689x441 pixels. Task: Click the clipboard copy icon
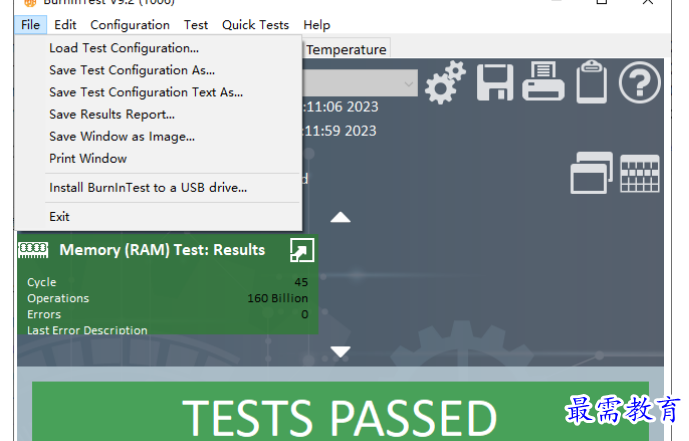click(591, 82)
